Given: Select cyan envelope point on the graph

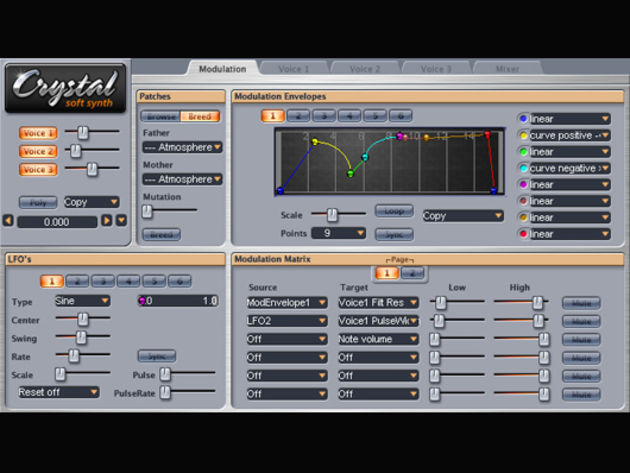Looking at the screenshot, I should tap(364, 157).
